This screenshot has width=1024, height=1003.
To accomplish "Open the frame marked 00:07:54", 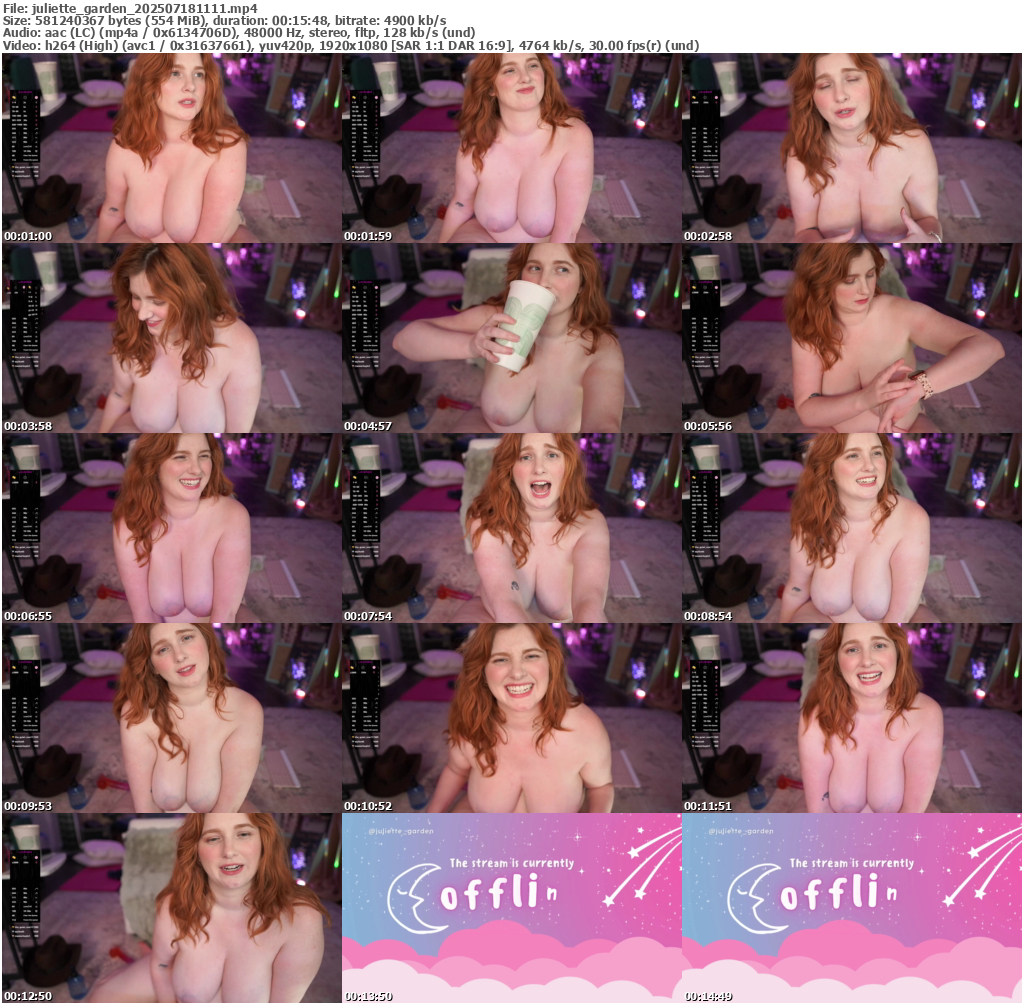I will coord(511,528).
